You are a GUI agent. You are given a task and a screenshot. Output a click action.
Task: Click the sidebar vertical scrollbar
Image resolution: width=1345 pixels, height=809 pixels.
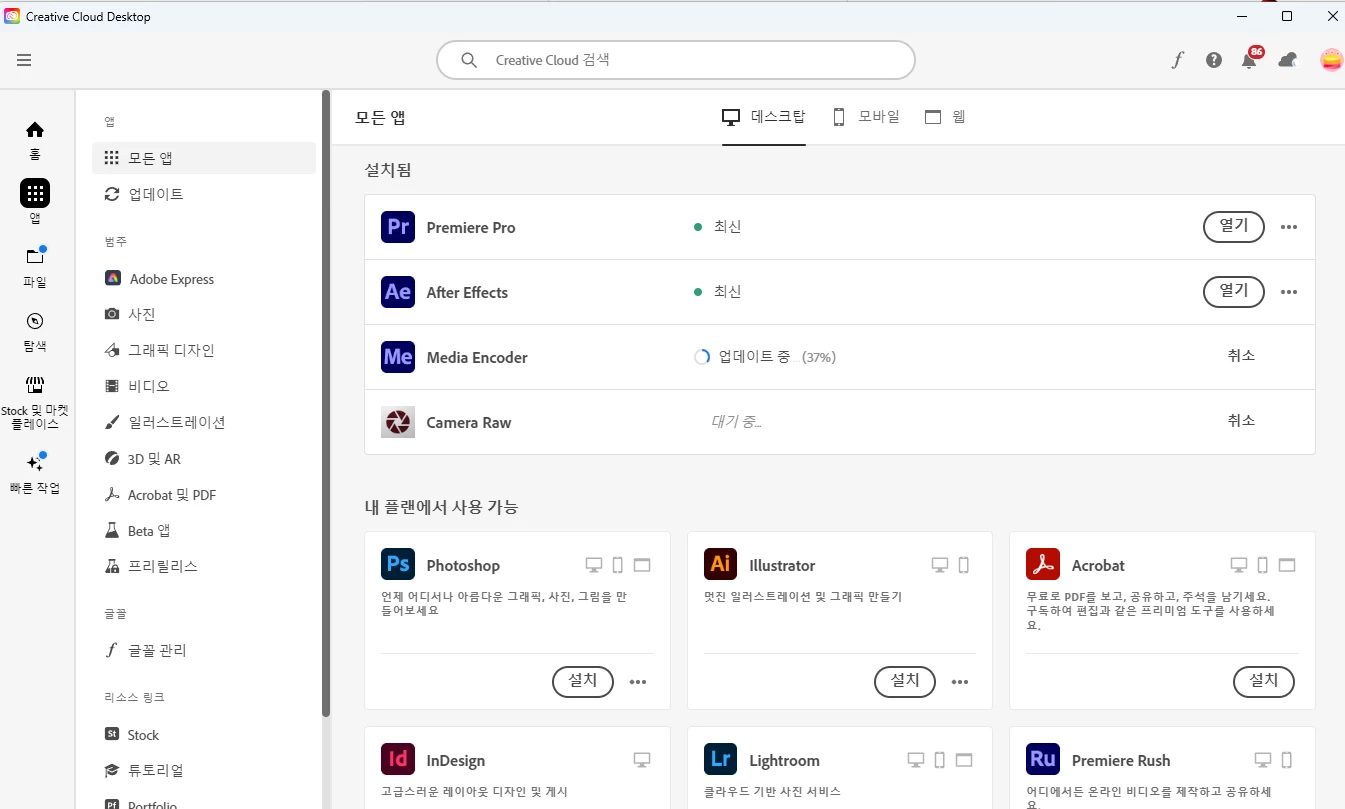pyautogui.click(x=326, y=404)
